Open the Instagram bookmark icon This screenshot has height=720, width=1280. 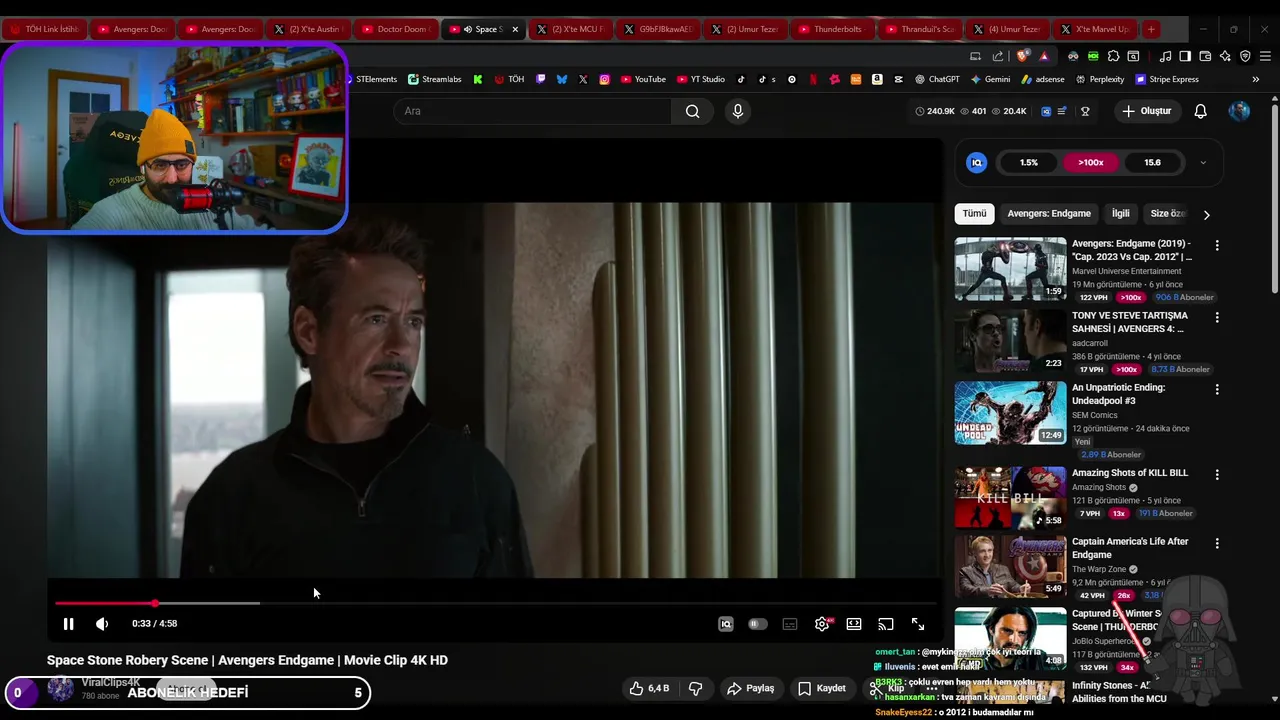[x=604, y=79]
